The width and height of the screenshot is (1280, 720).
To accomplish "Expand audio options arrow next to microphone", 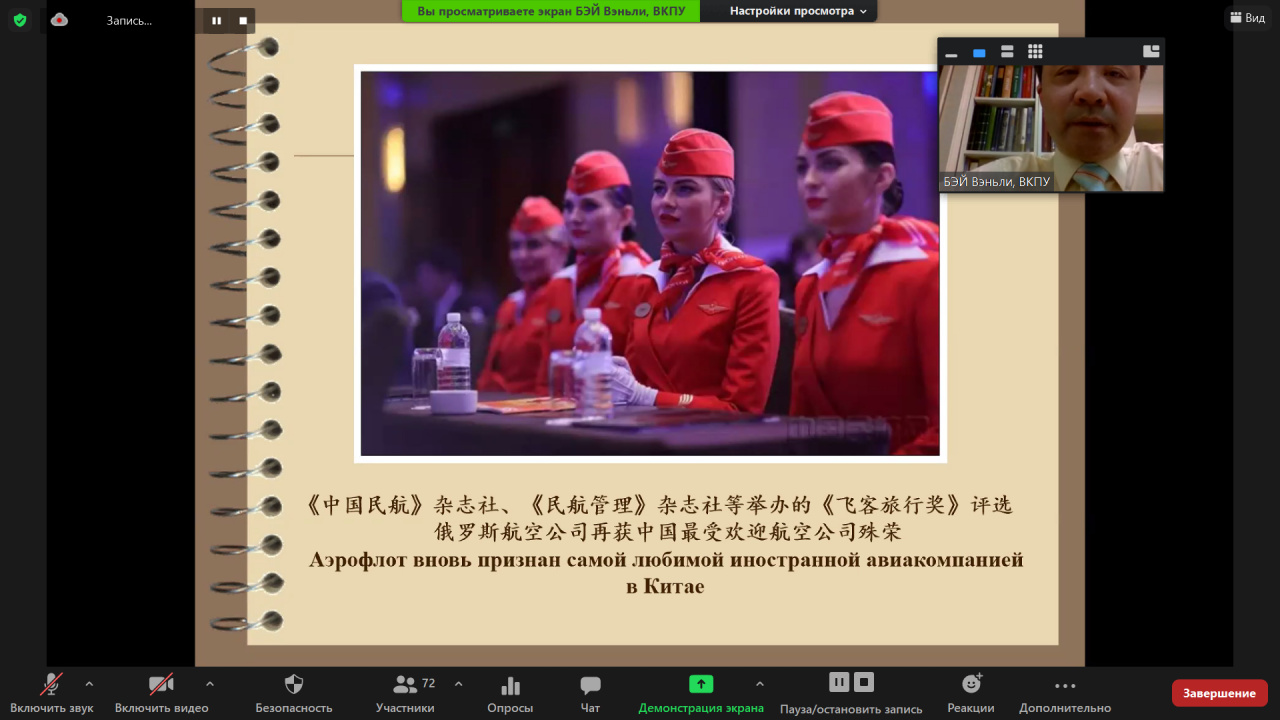I will 89,684.
